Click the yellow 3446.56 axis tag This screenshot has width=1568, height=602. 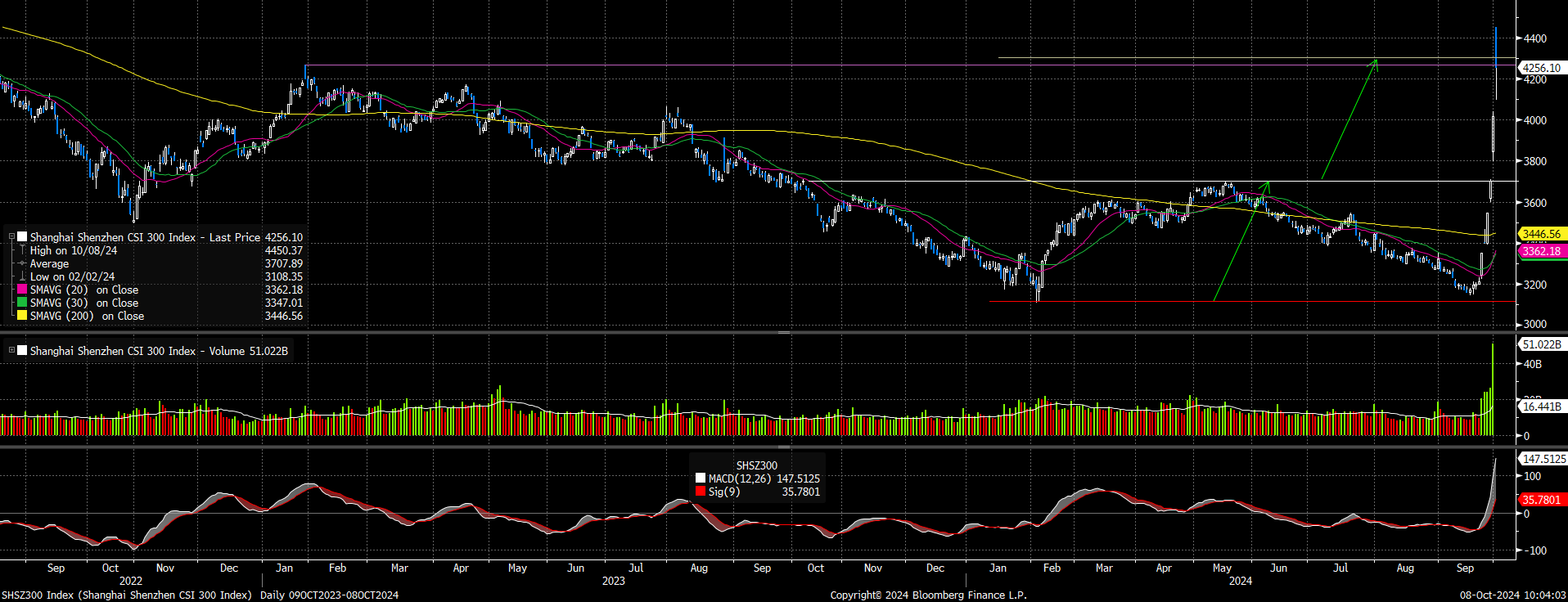(x=1542, y=234)
